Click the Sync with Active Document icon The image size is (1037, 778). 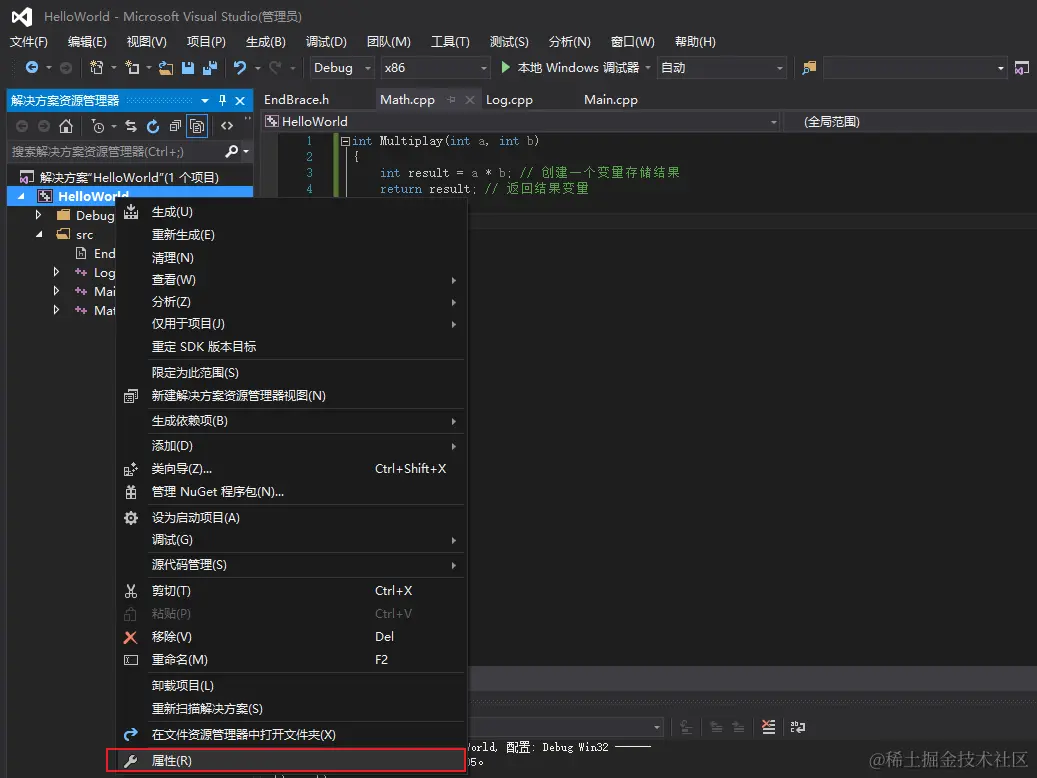(x=131, y=126)
